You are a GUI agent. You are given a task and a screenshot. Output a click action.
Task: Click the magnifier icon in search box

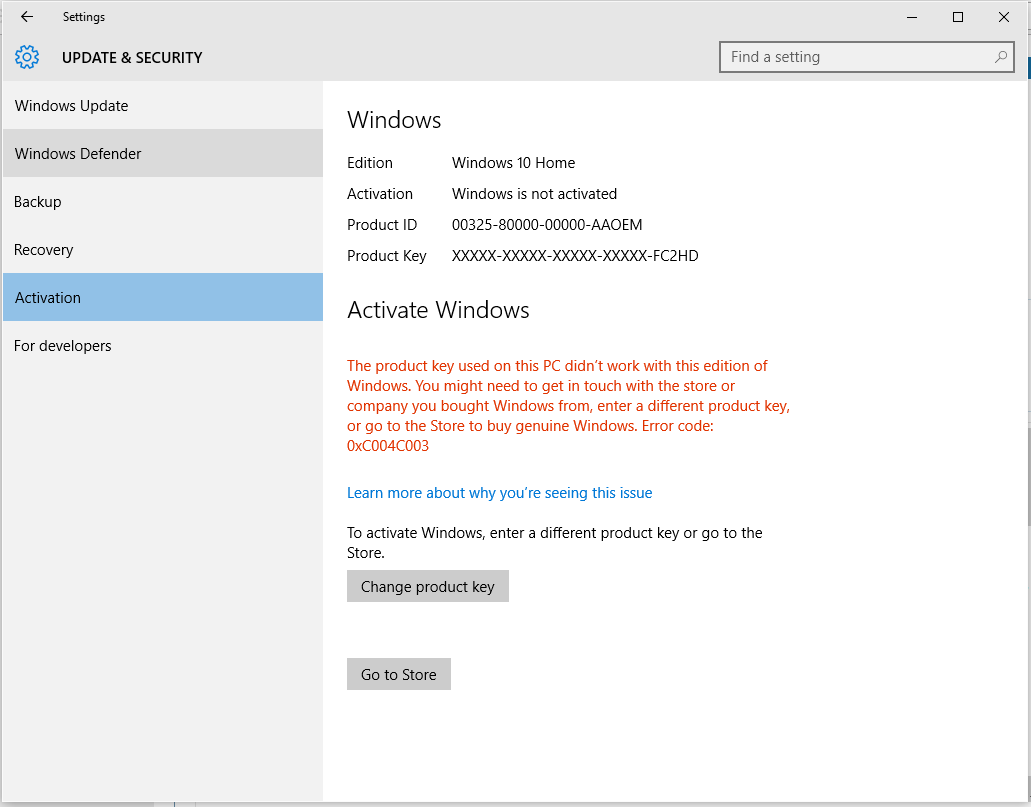tap(1000, 57)
